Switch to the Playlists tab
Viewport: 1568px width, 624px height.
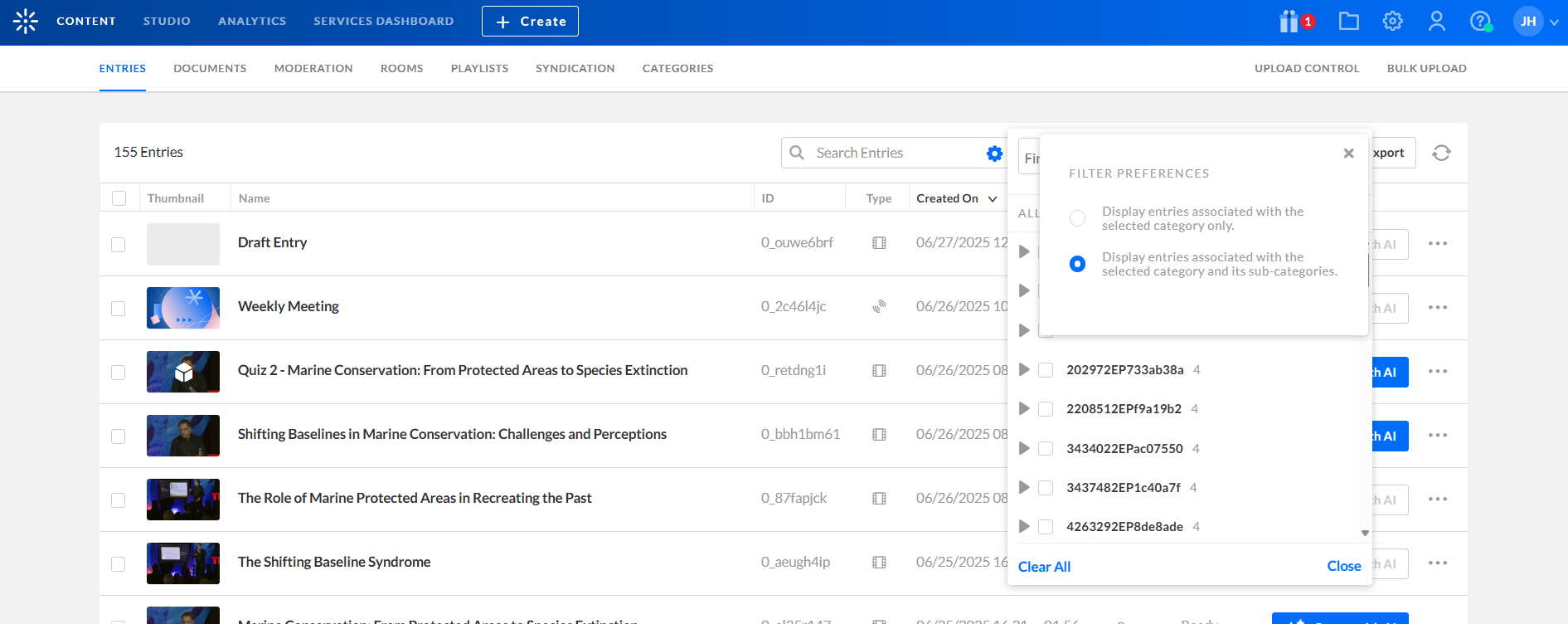coord(479,69)
